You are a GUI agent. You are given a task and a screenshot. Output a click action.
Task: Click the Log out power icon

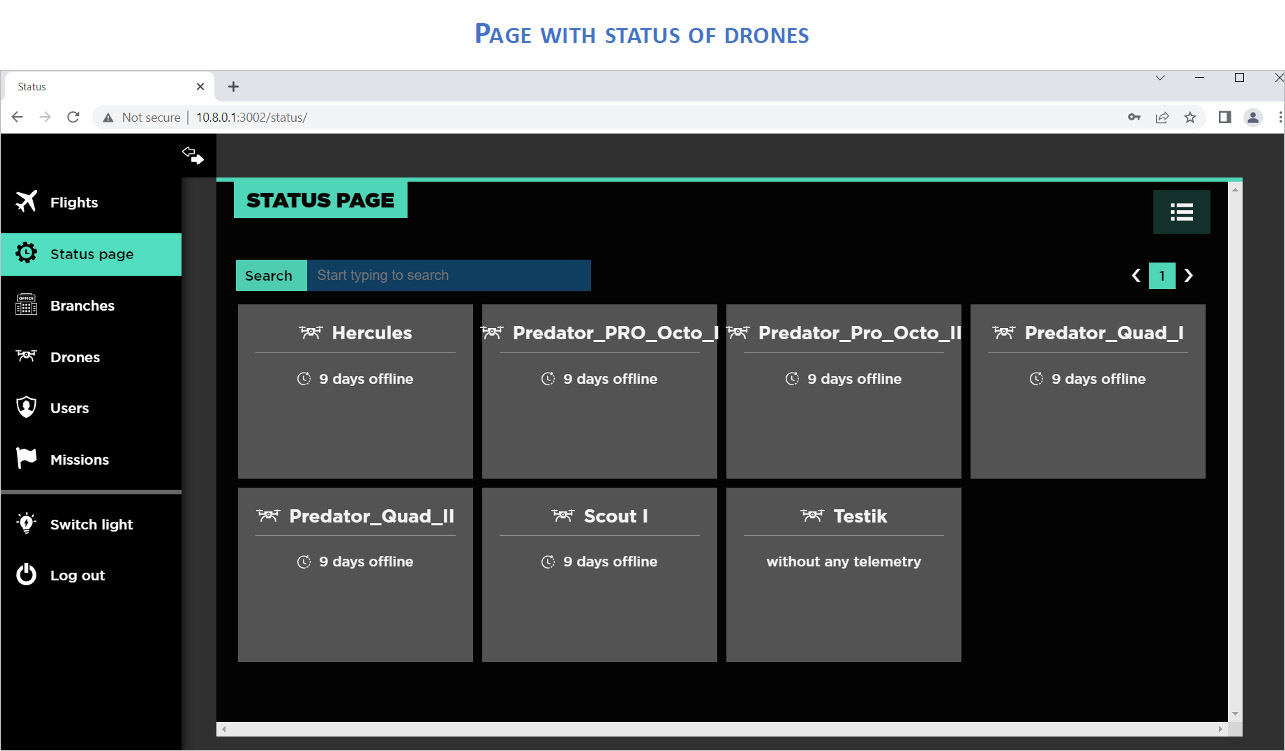(x=27, y=575)
